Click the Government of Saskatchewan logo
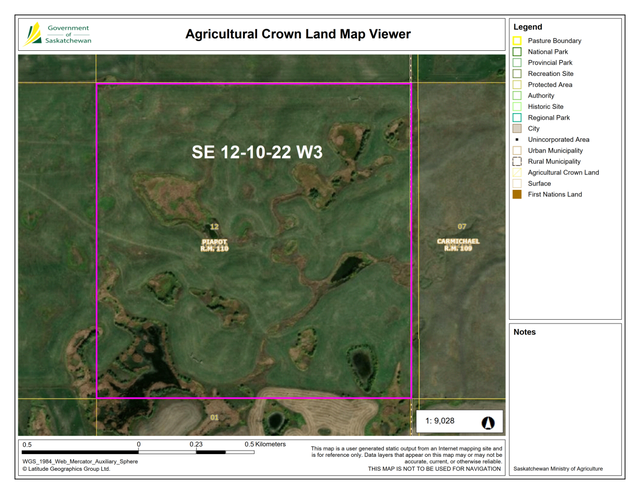Viewport: 640px width, 494px height. [57, 34]
